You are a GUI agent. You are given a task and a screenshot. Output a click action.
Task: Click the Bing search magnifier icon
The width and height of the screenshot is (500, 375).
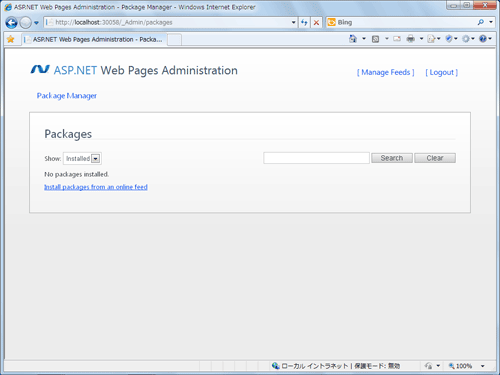coord(481,22)
